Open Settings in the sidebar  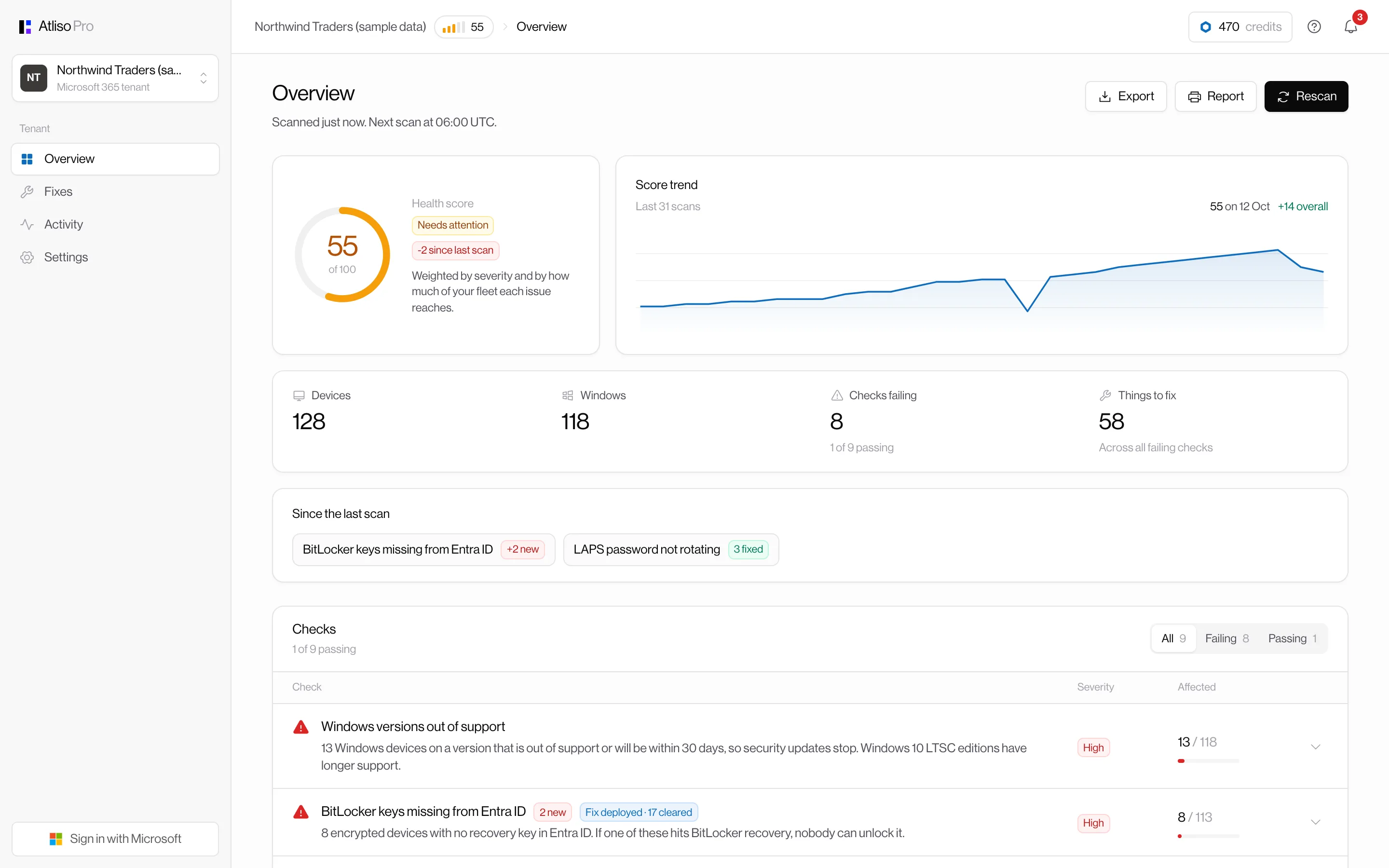115,257
